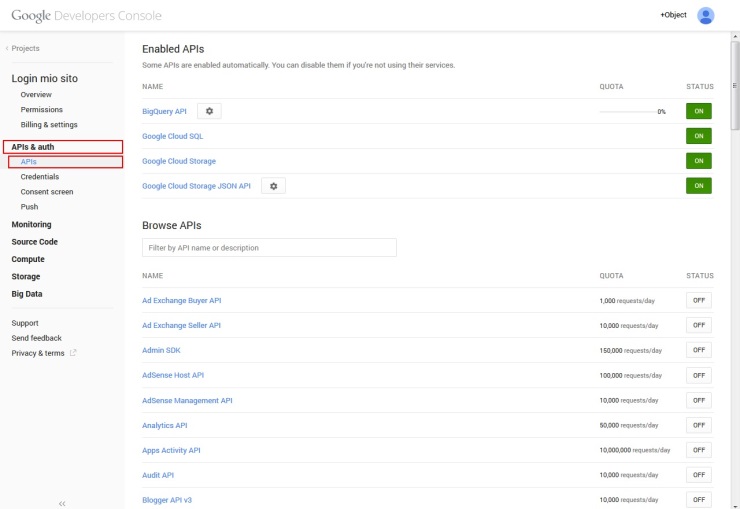This screenshot has height=509, width=740.
Task: Select Consent screen menu item
Action: [47, 192]
